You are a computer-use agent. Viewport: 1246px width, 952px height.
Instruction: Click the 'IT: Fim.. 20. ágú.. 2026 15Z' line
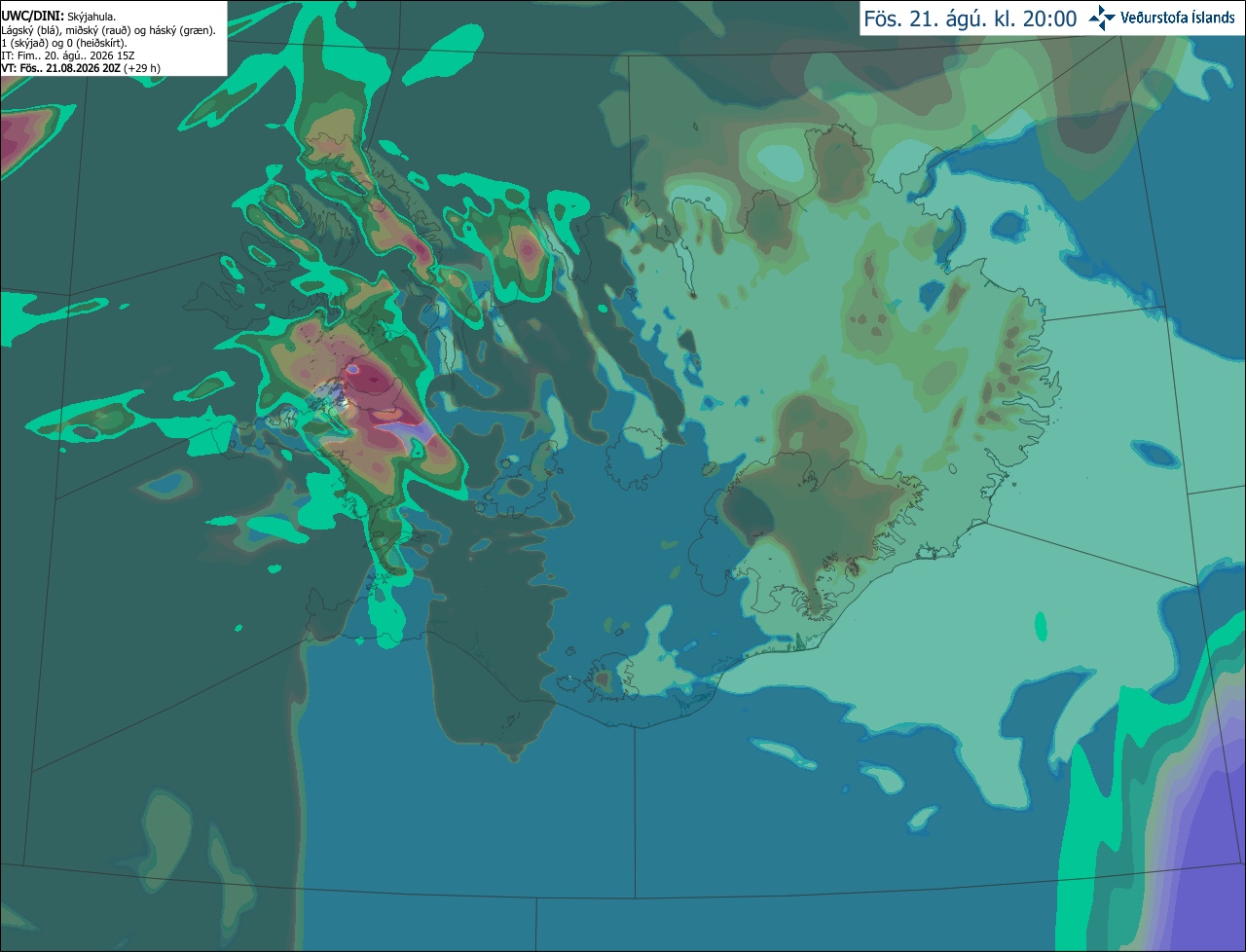66,55
